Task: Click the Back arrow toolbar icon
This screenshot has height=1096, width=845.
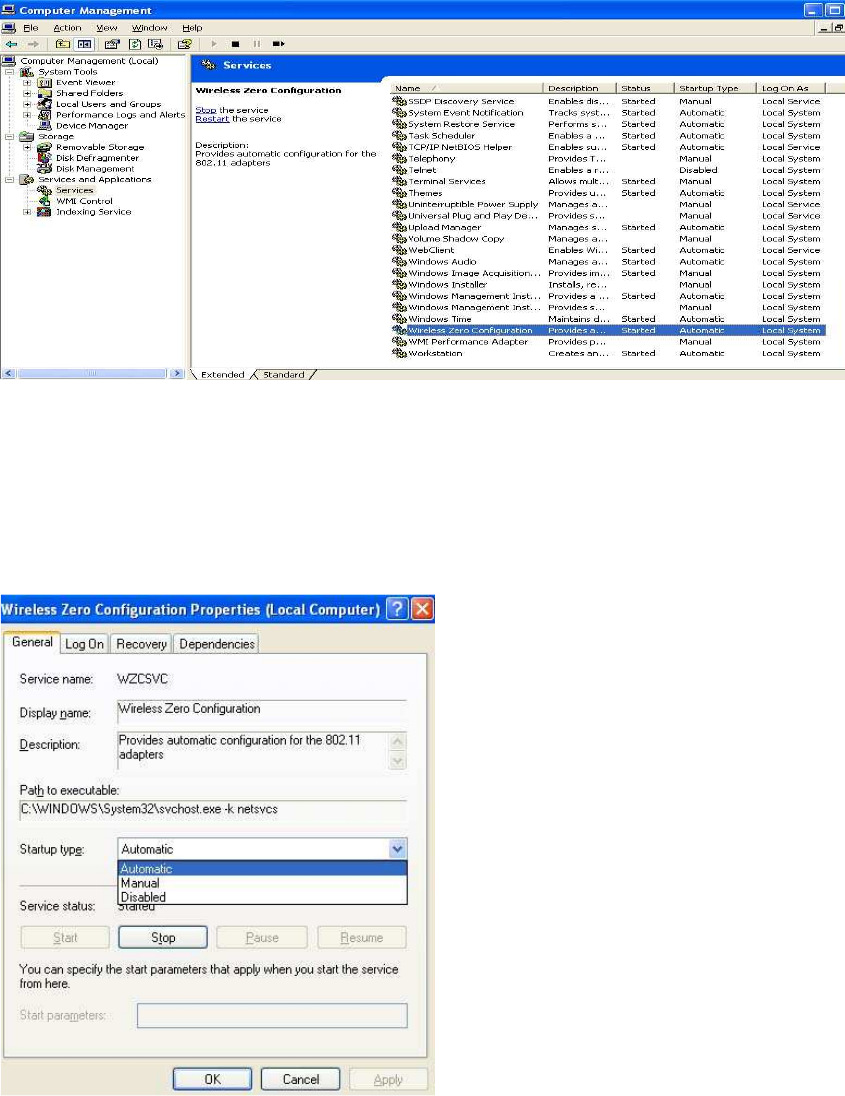Action: [x=11, y=44]
